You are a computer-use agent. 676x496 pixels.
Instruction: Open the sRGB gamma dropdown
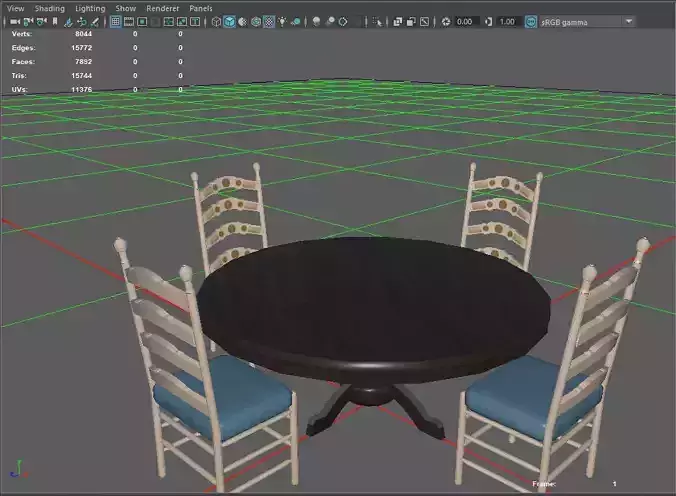[587, 22]
